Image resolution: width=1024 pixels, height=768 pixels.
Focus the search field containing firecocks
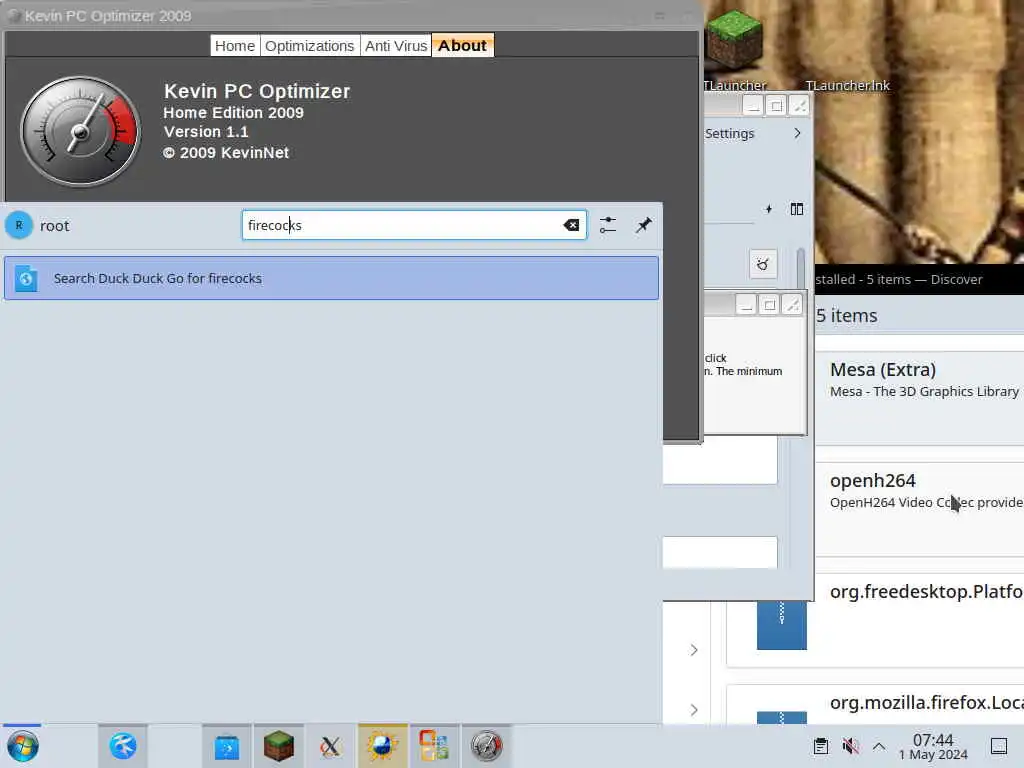pos(414,225)
